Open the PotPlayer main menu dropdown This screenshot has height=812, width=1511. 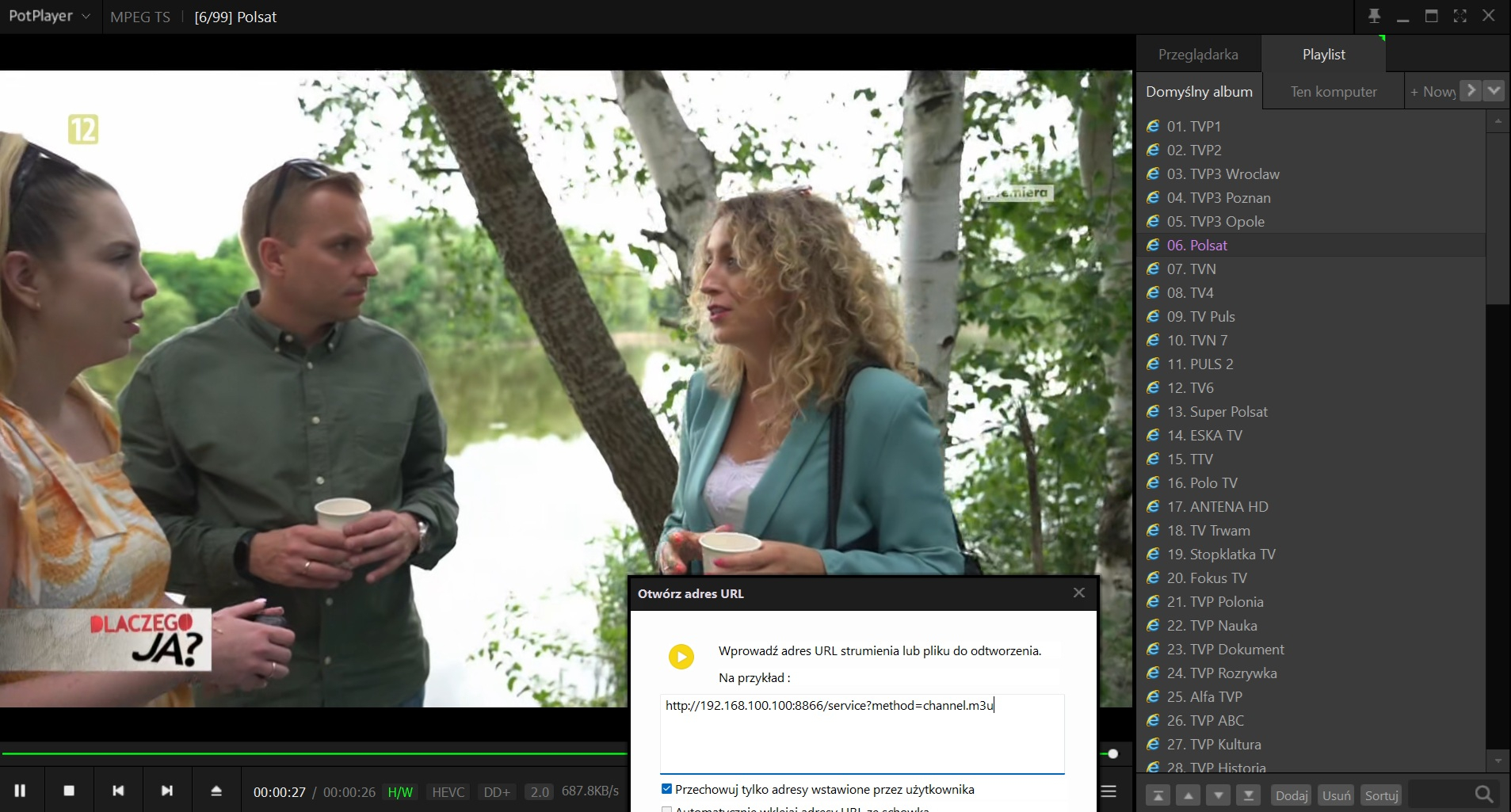pyautogui.click(x=49, y=16)
